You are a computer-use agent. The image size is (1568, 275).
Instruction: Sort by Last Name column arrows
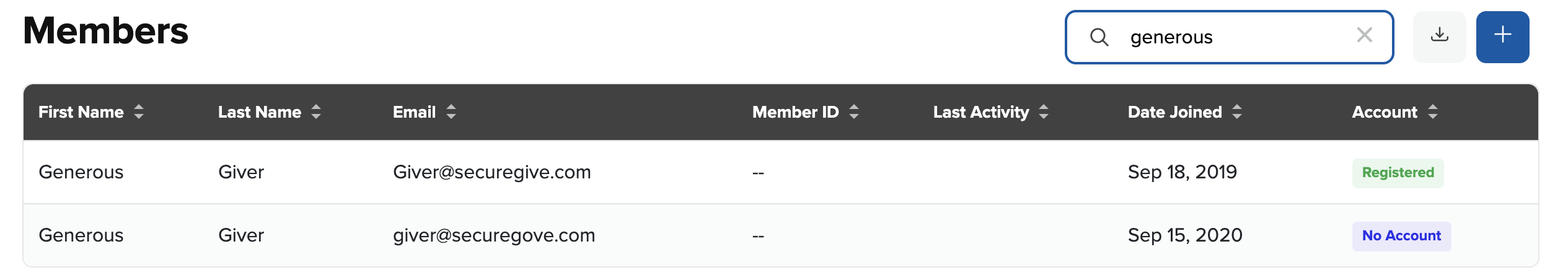[x=316, y=112]
